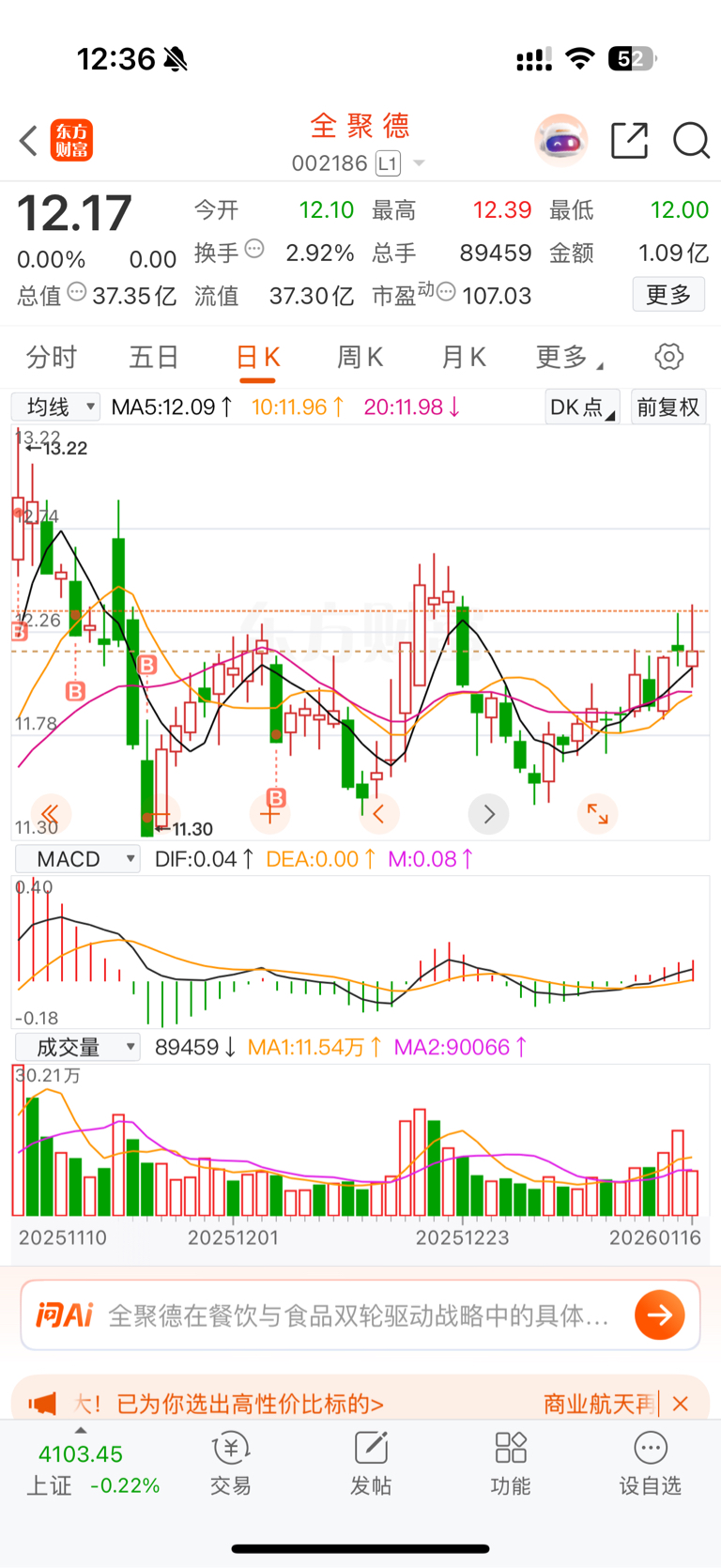Tap the megaphone announcement icon

[x=42, y=1404]
